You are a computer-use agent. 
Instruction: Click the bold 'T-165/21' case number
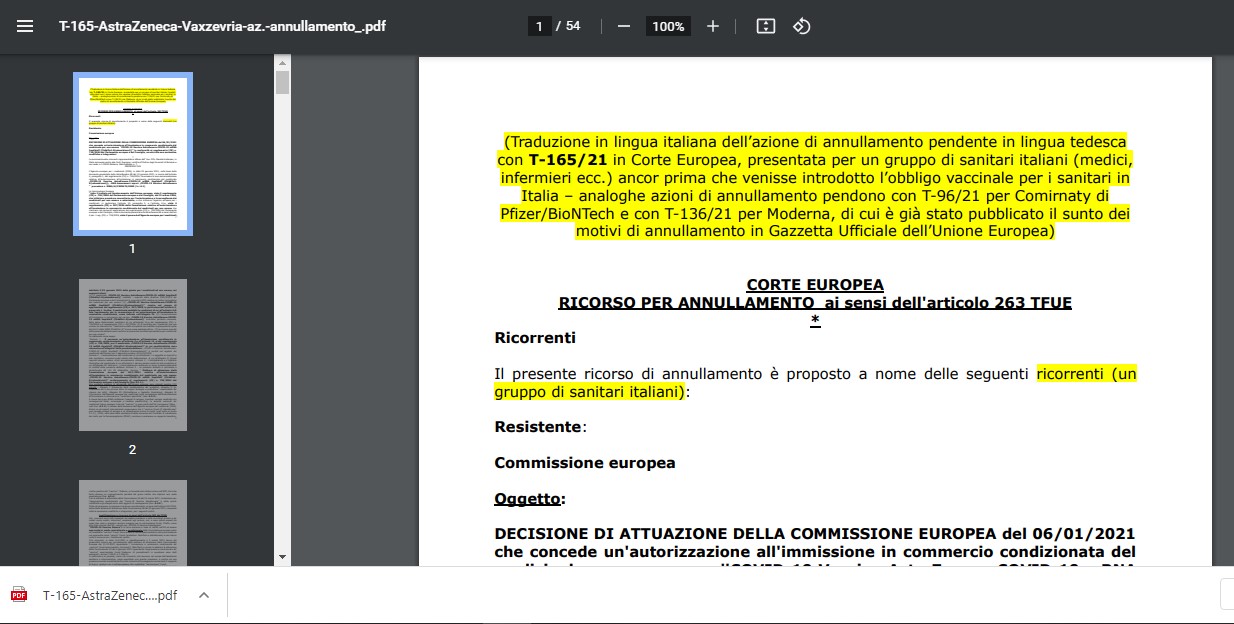click(568, 159)
